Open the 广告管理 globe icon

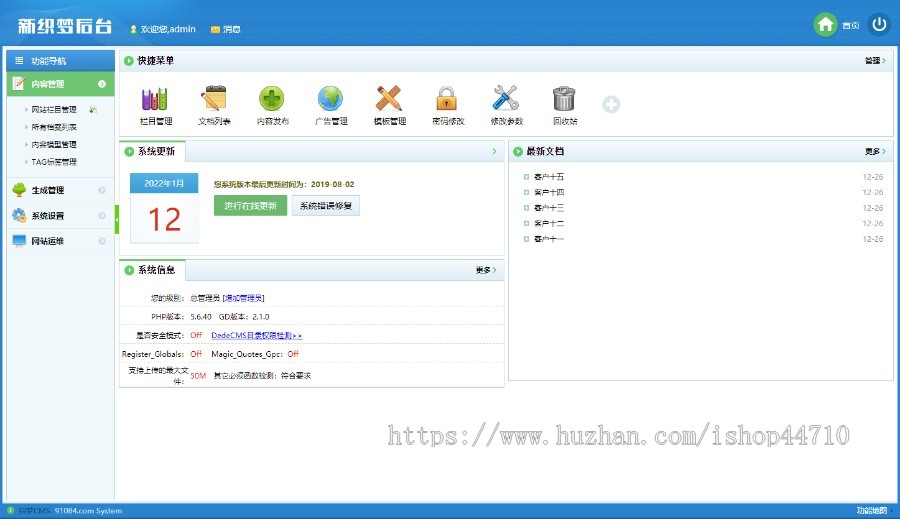point(331,99)
